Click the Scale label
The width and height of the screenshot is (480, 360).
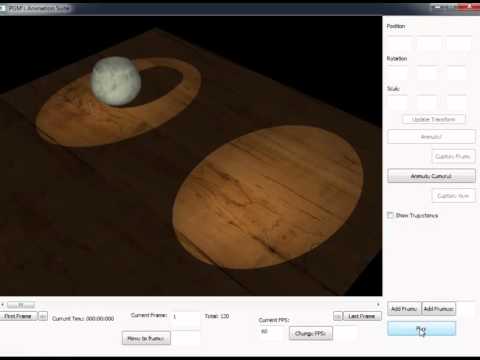393,89
